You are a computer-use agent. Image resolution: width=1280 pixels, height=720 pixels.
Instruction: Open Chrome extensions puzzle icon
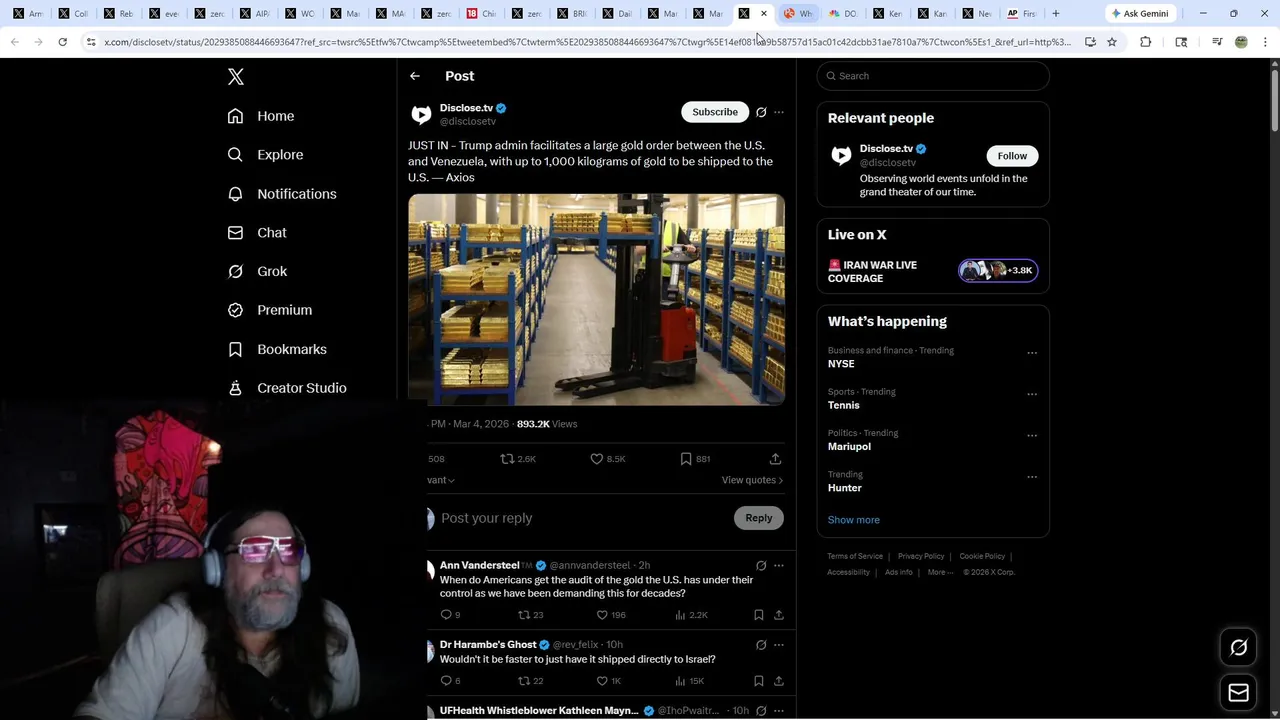(1146, 42)
